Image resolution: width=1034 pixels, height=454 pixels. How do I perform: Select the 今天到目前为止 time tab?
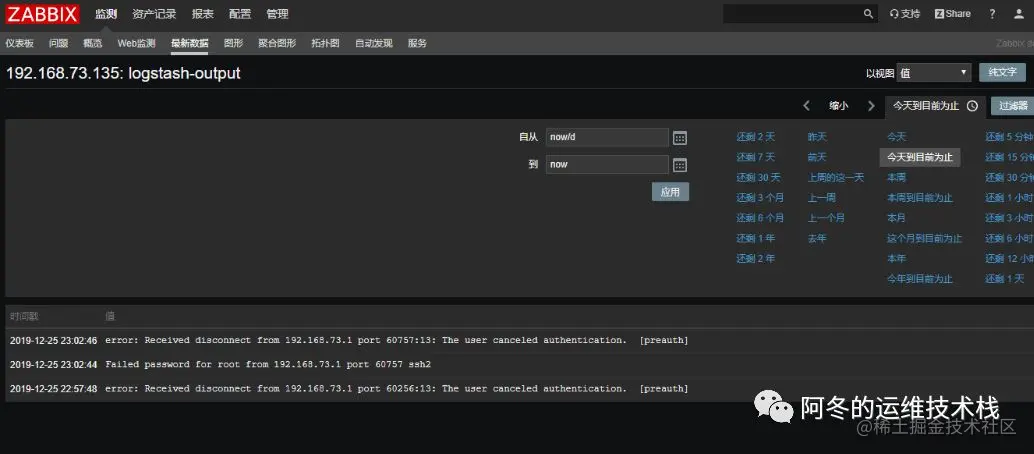[x=935, y=106]
